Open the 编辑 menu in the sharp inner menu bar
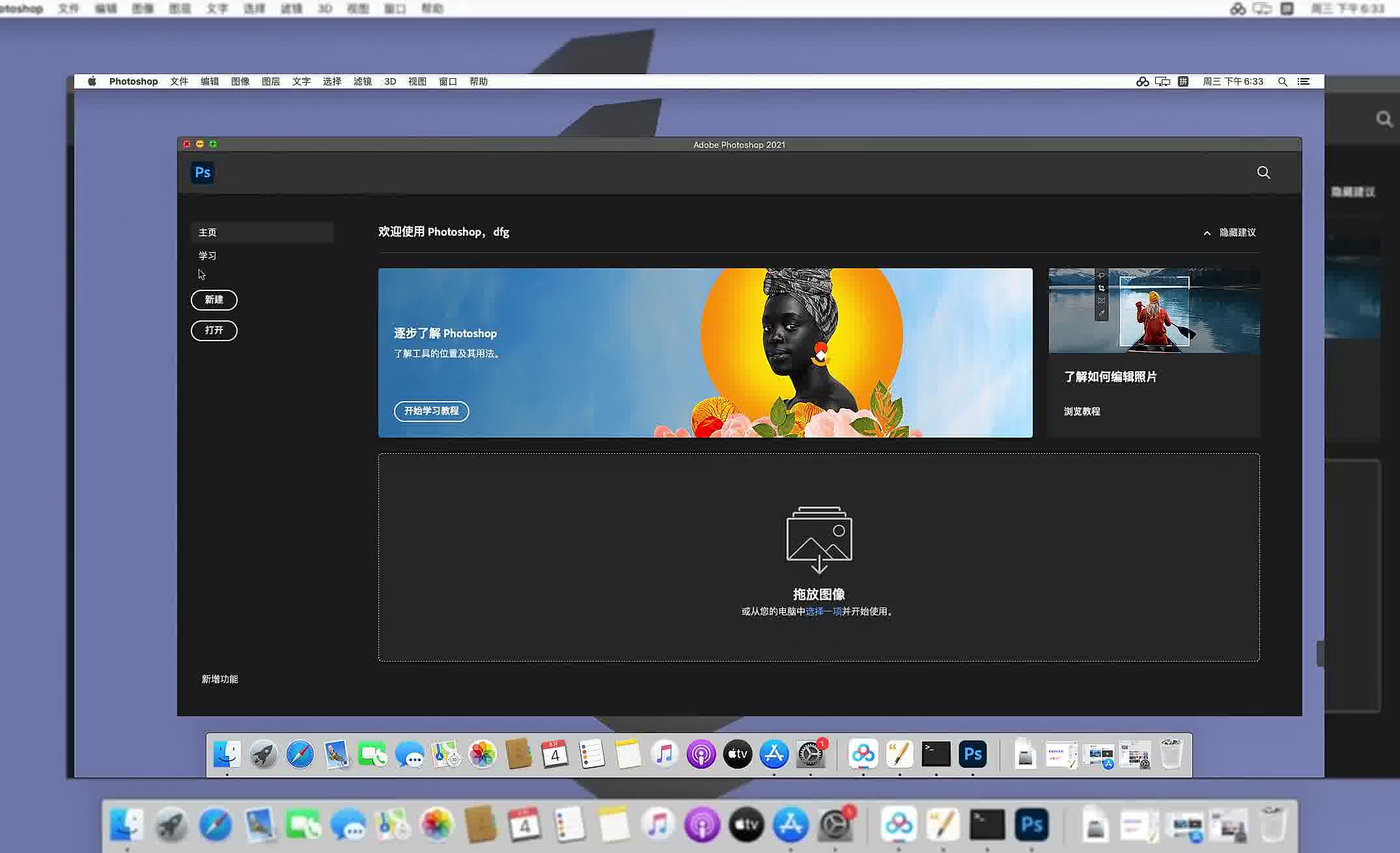 point(210,81)
